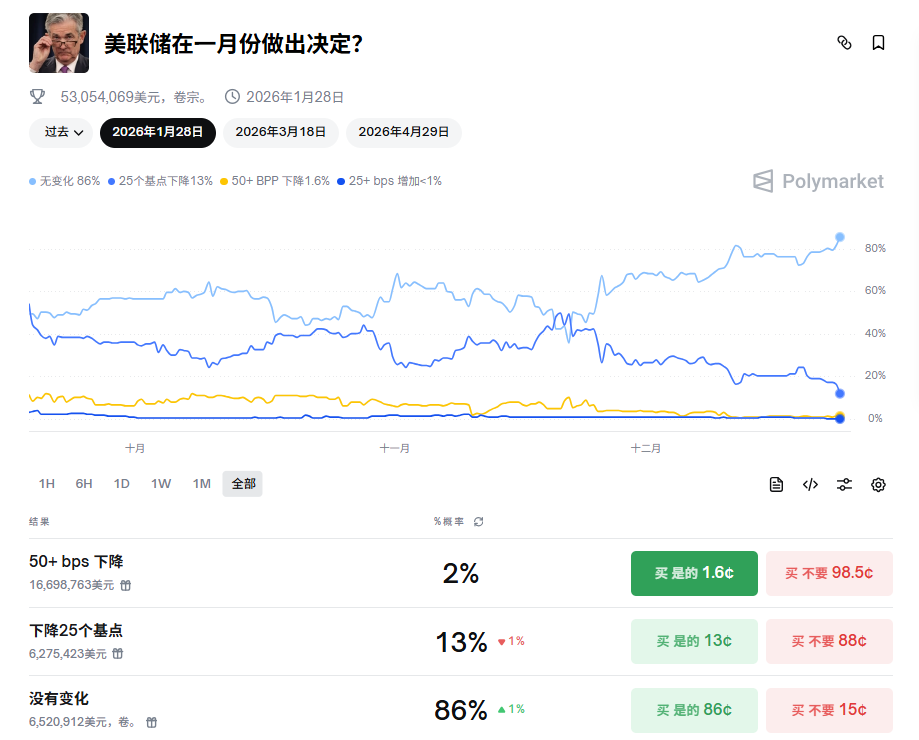The height and width of the screenshot is (740, 919).
Task: Click the Polymarket logo on the chart
Action: tap(819, 181)
